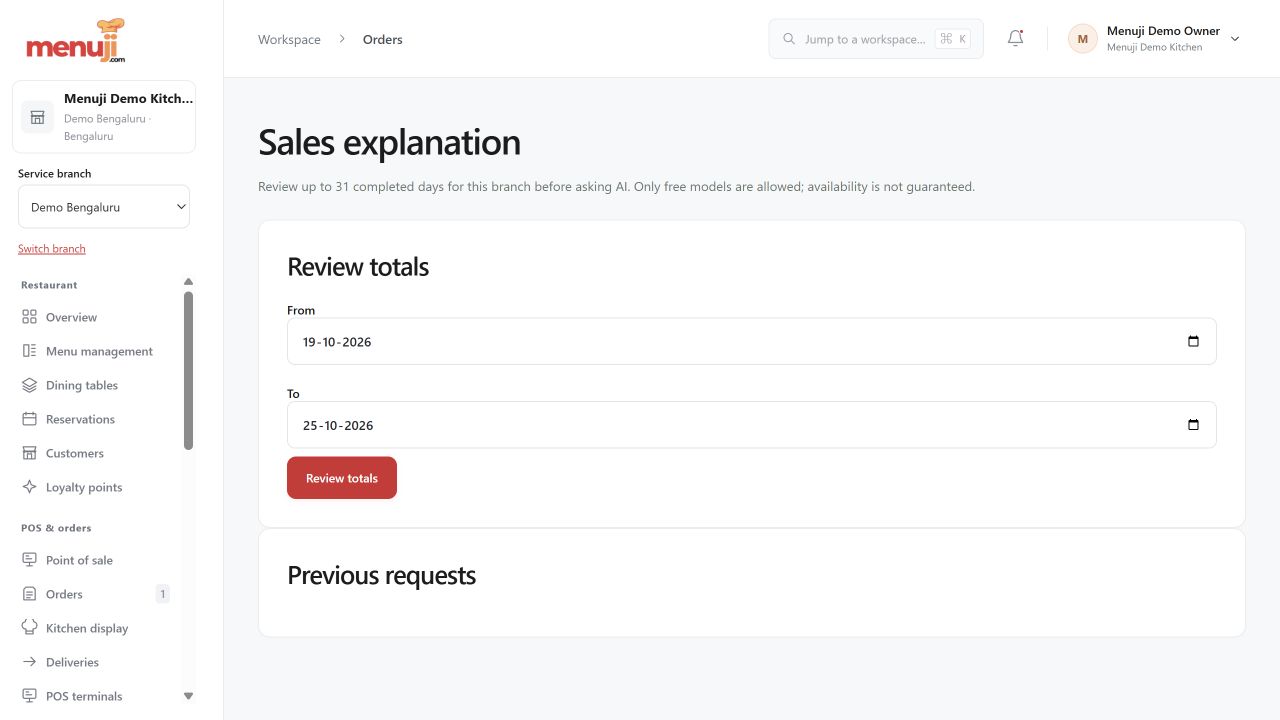Image resolution: width=1280 pixels, height=720 pixels.
Task: Click the To date field 25-10-2026
Action: (x=752, y=425)
